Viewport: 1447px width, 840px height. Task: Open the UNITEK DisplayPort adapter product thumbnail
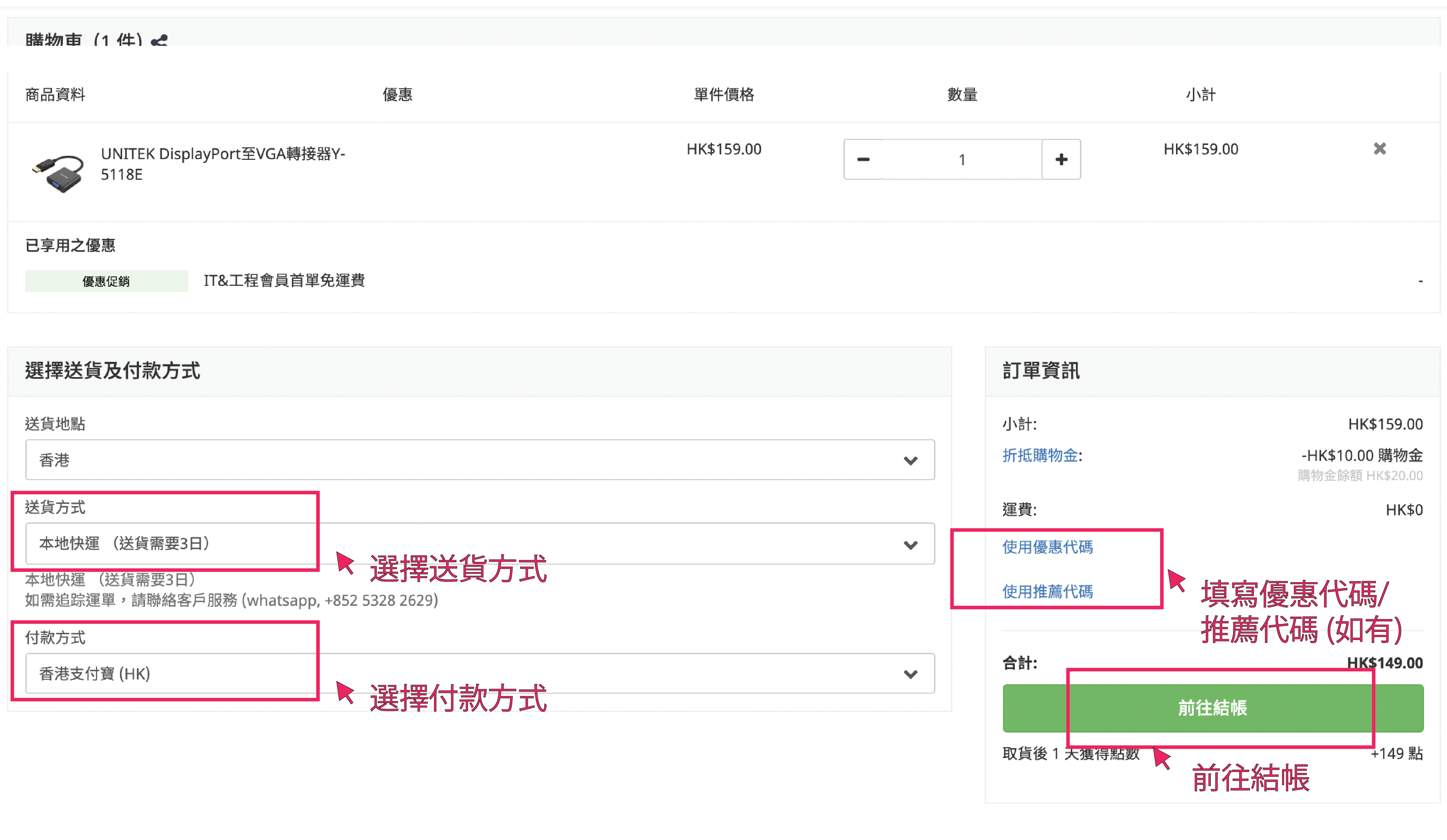click(x=58, y=172)
